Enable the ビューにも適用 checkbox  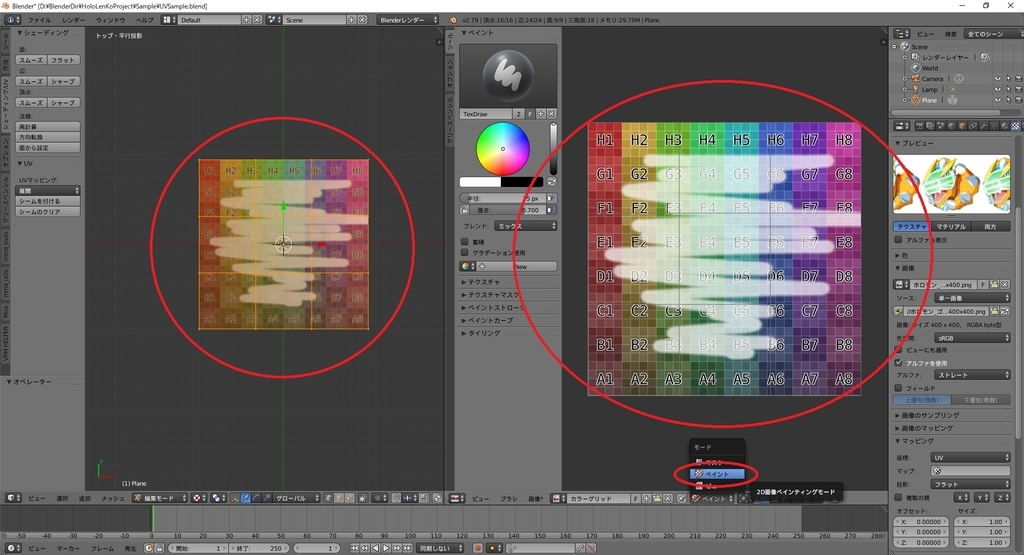pyautogui.click(x=899, y=350)
